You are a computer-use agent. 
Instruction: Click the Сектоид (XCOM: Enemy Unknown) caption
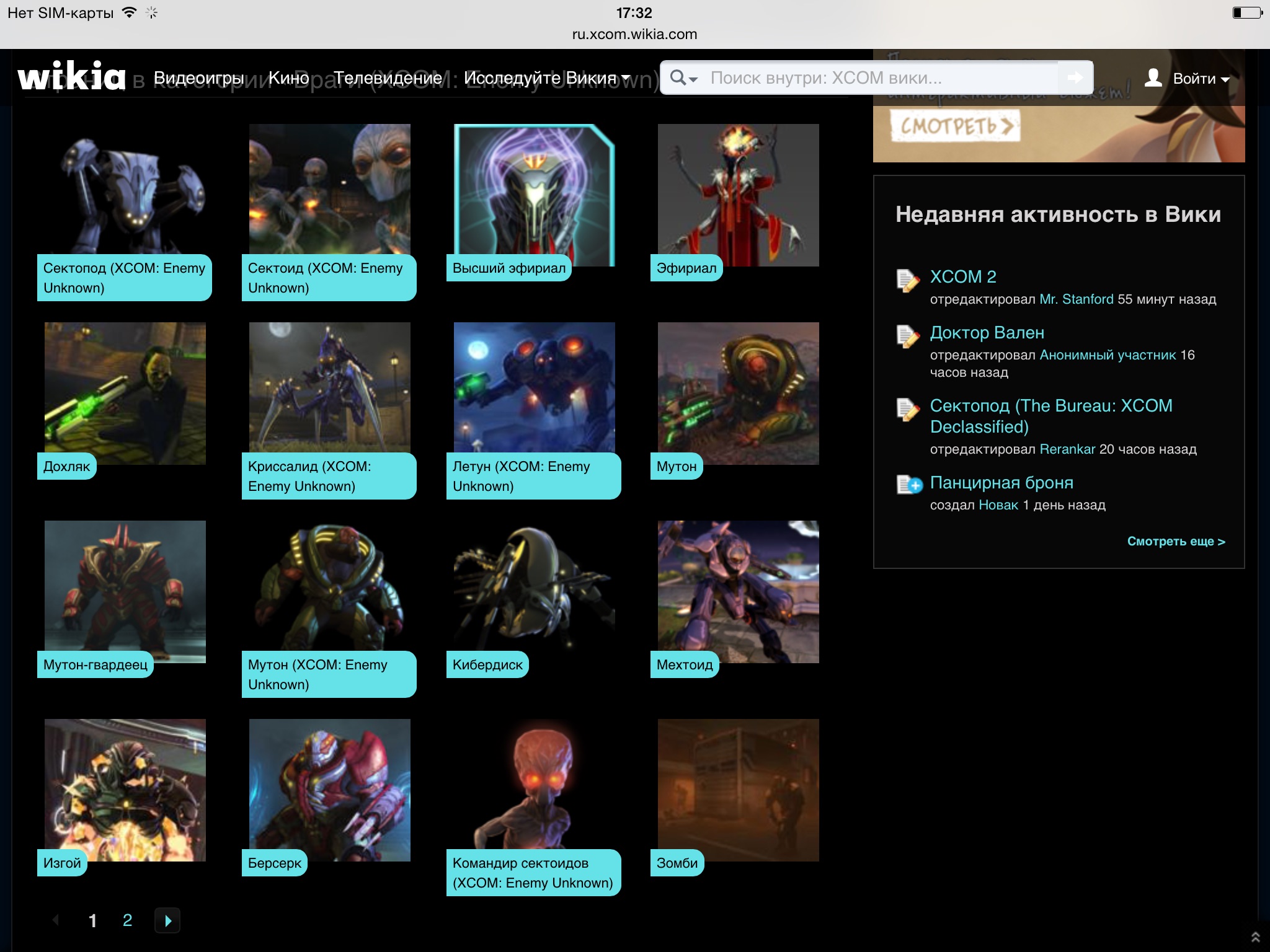click(x=329, y=278)
